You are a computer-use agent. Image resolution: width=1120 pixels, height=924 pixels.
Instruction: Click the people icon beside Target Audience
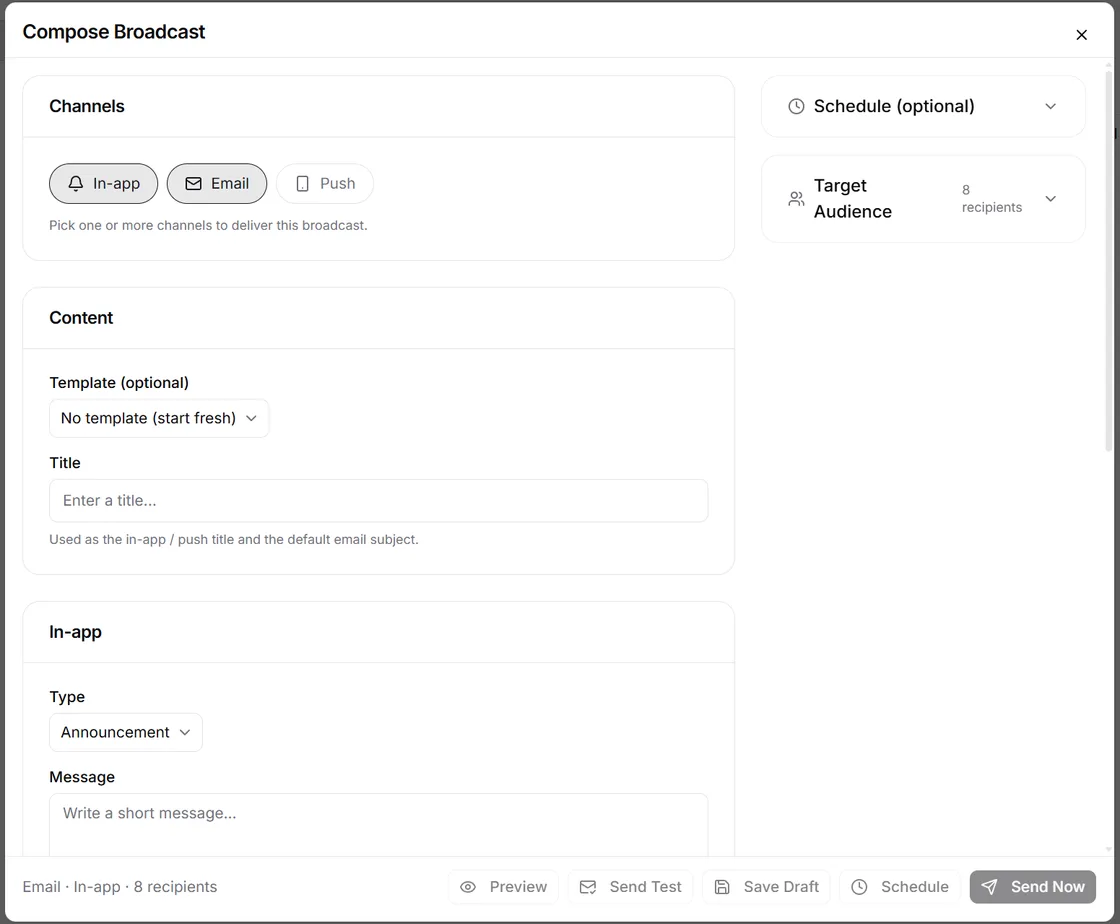(796, 199)
